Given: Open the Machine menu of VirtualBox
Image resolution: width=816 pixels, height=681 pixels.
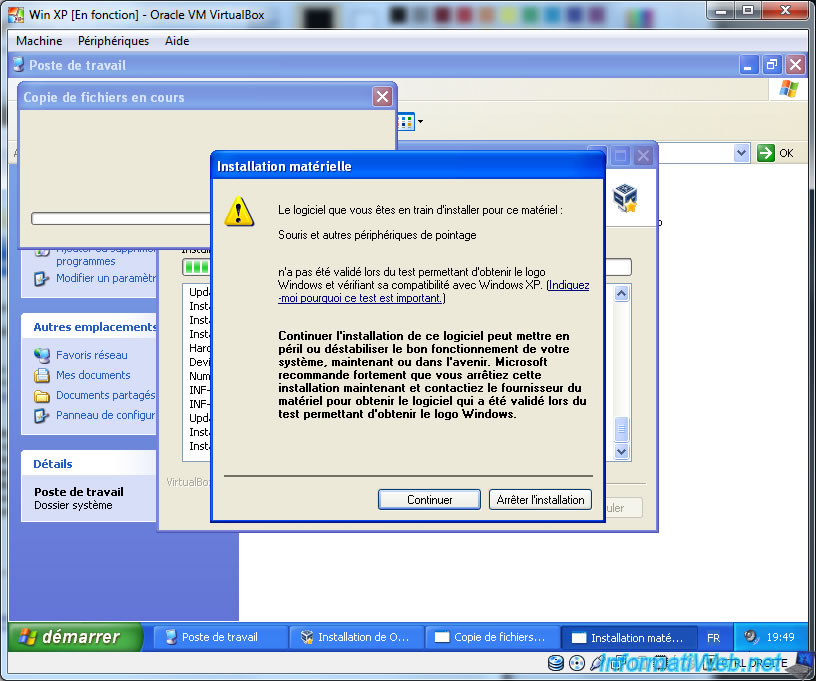Looking at the screenshot, I should (x=39, y=41).
